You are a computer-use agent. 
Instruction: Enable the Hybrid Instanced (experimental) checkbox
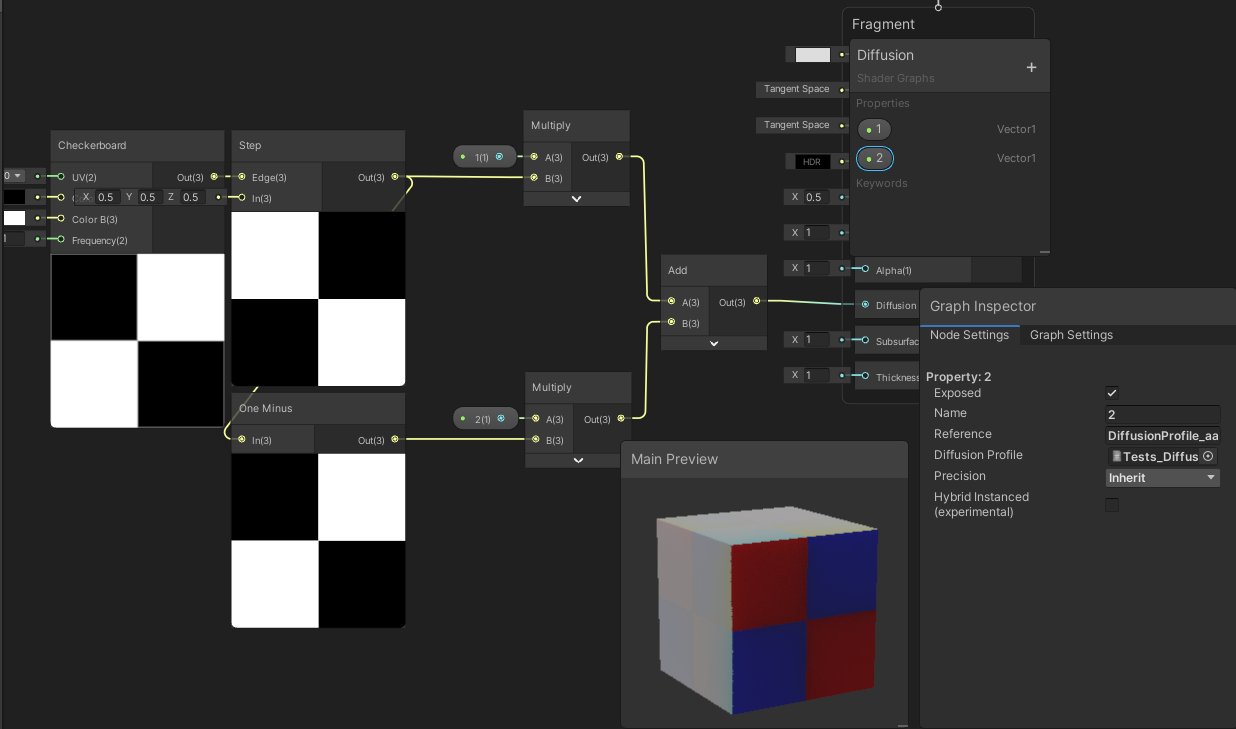(x=1112, y=504)
